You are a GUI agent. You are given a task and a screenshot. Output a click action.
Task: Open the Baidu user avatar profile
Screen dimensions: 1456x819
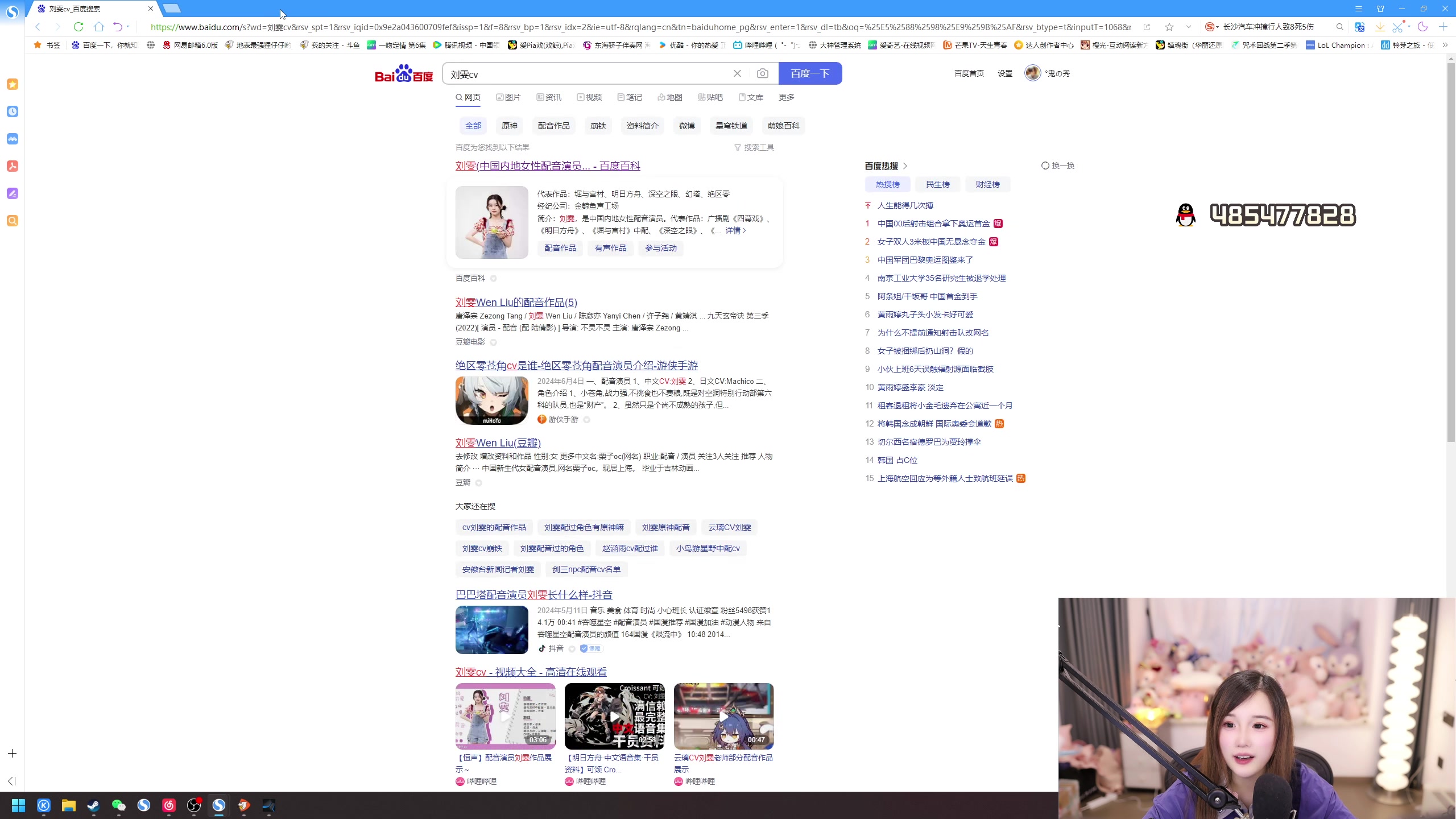(x=1032, y=73)
